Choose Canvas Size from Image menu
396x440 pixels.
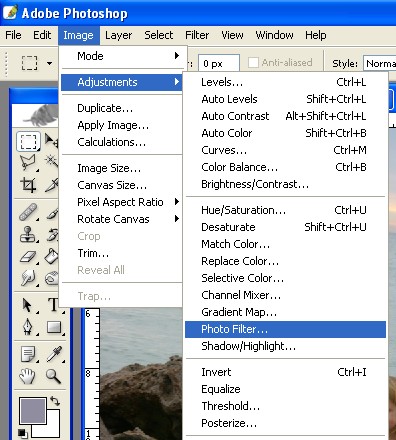pyautogui.click(x=121, y=185)
